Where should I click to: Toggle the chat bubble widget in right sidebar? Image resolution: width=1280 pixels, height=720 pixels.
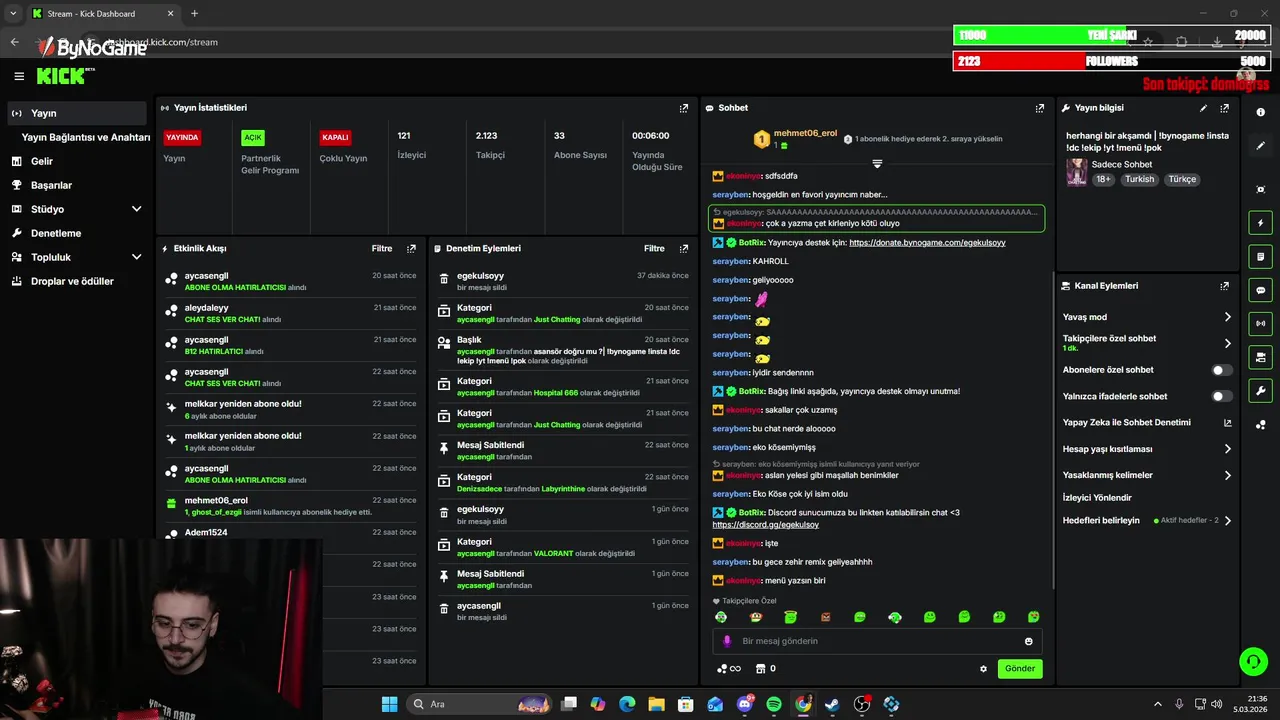1260,290
